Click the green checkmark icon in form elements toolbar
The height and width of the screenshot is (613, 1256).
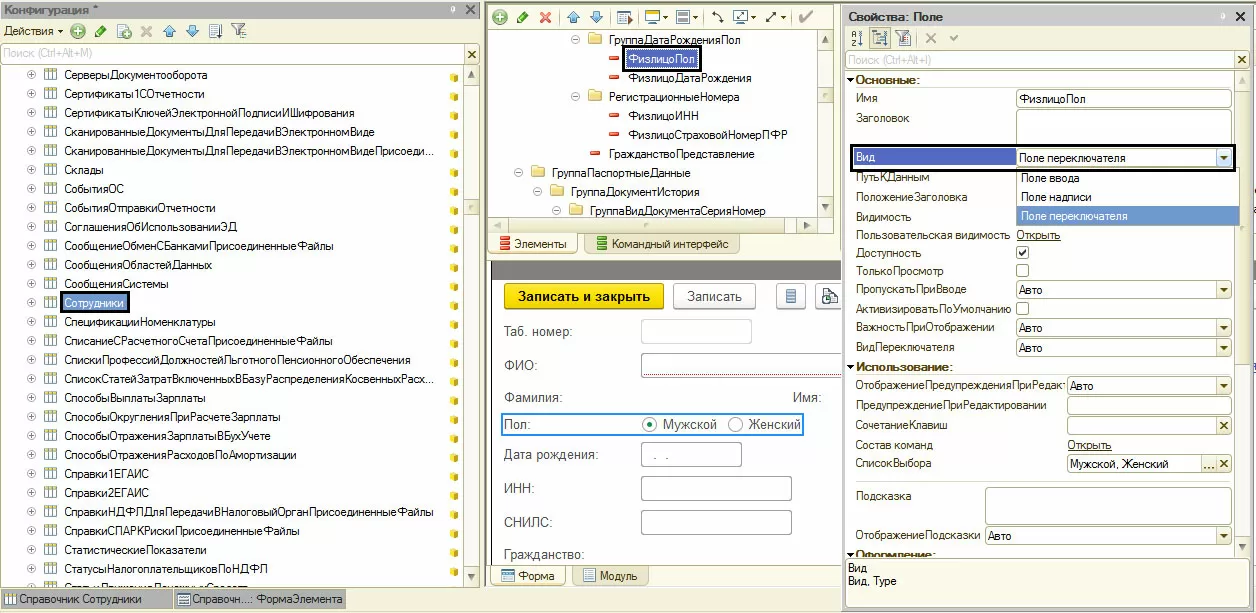pos(806,17)
